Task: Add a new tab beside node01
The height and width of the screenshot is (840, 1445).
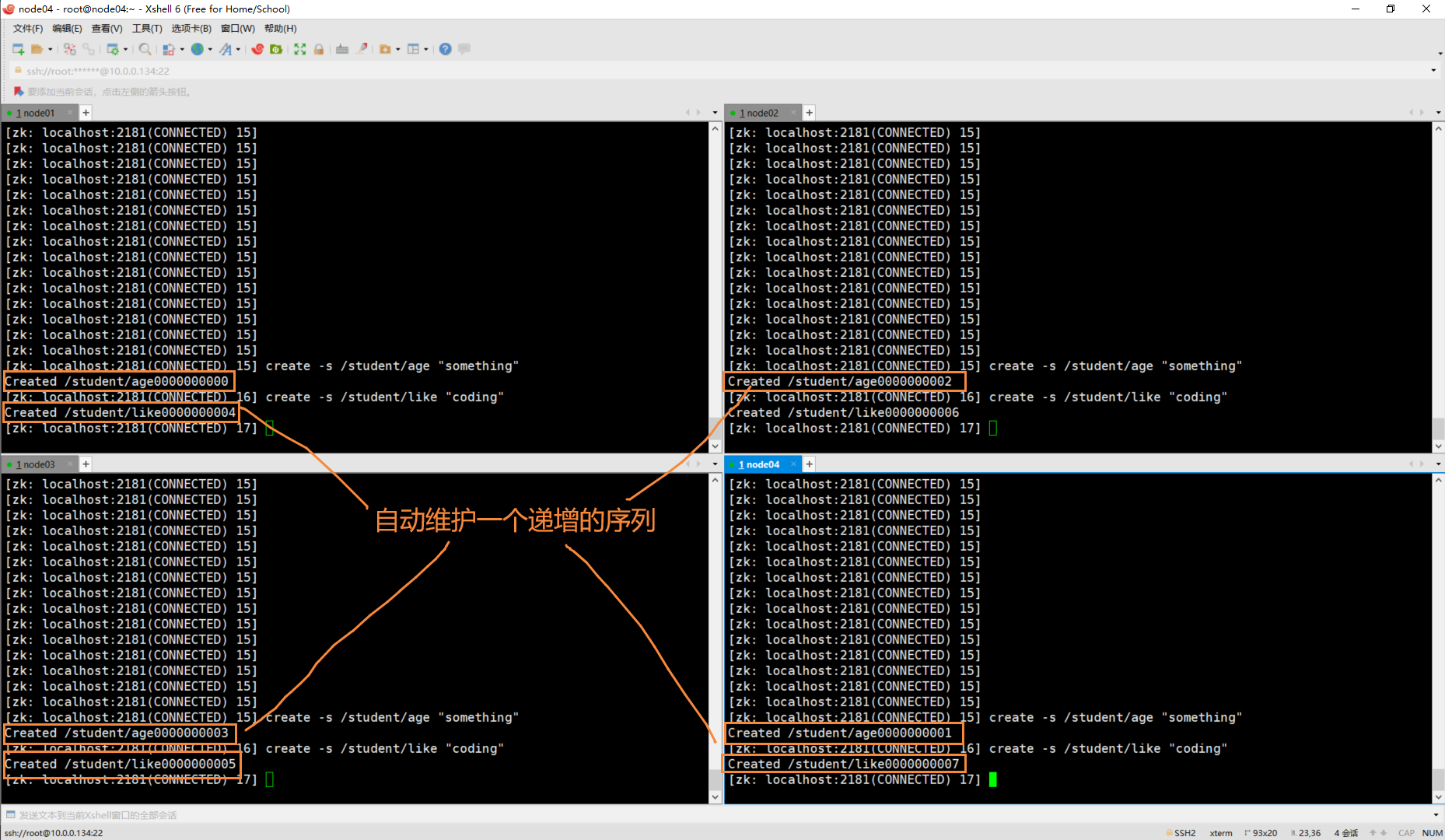Action: (86, 113)
